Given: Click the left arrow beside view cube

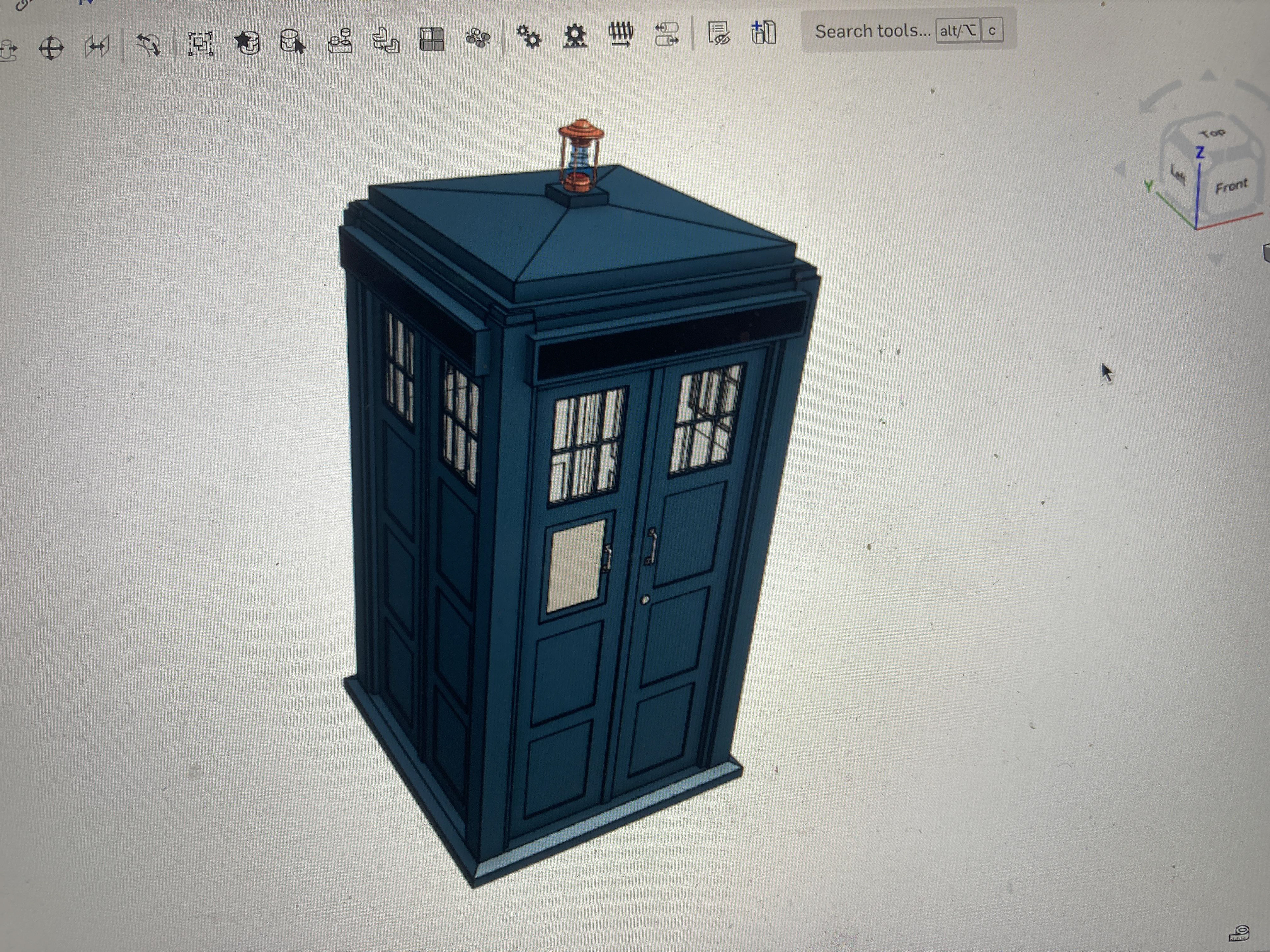Looking at the screenshot, I should (x=1120, y=170).
